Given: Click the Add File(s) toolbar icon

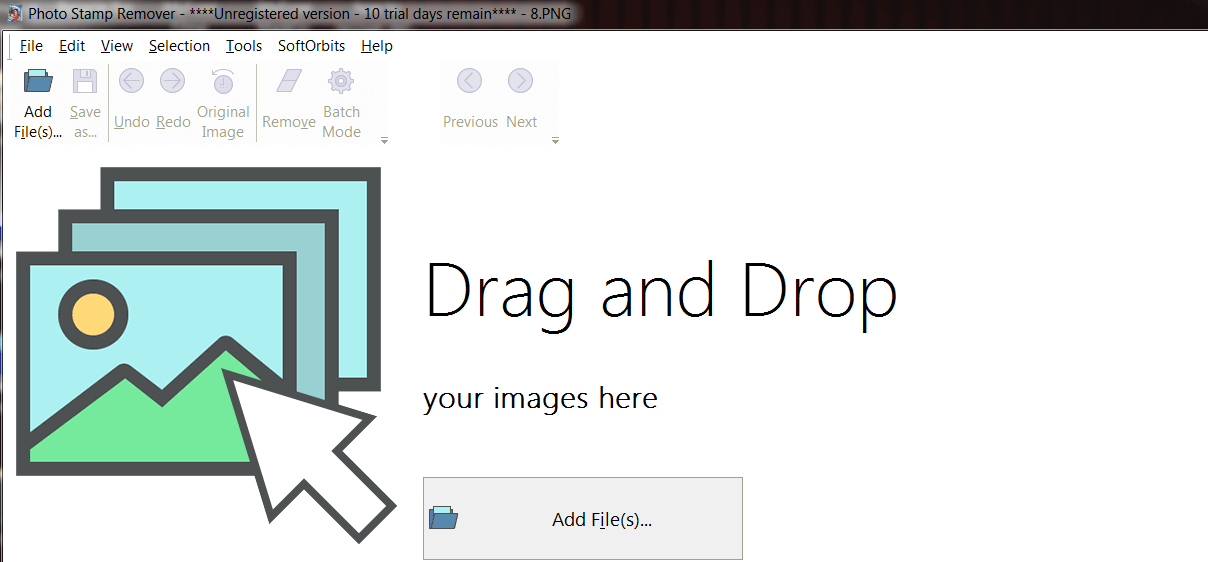Looking at the screenshot, I should pos(38,81).
